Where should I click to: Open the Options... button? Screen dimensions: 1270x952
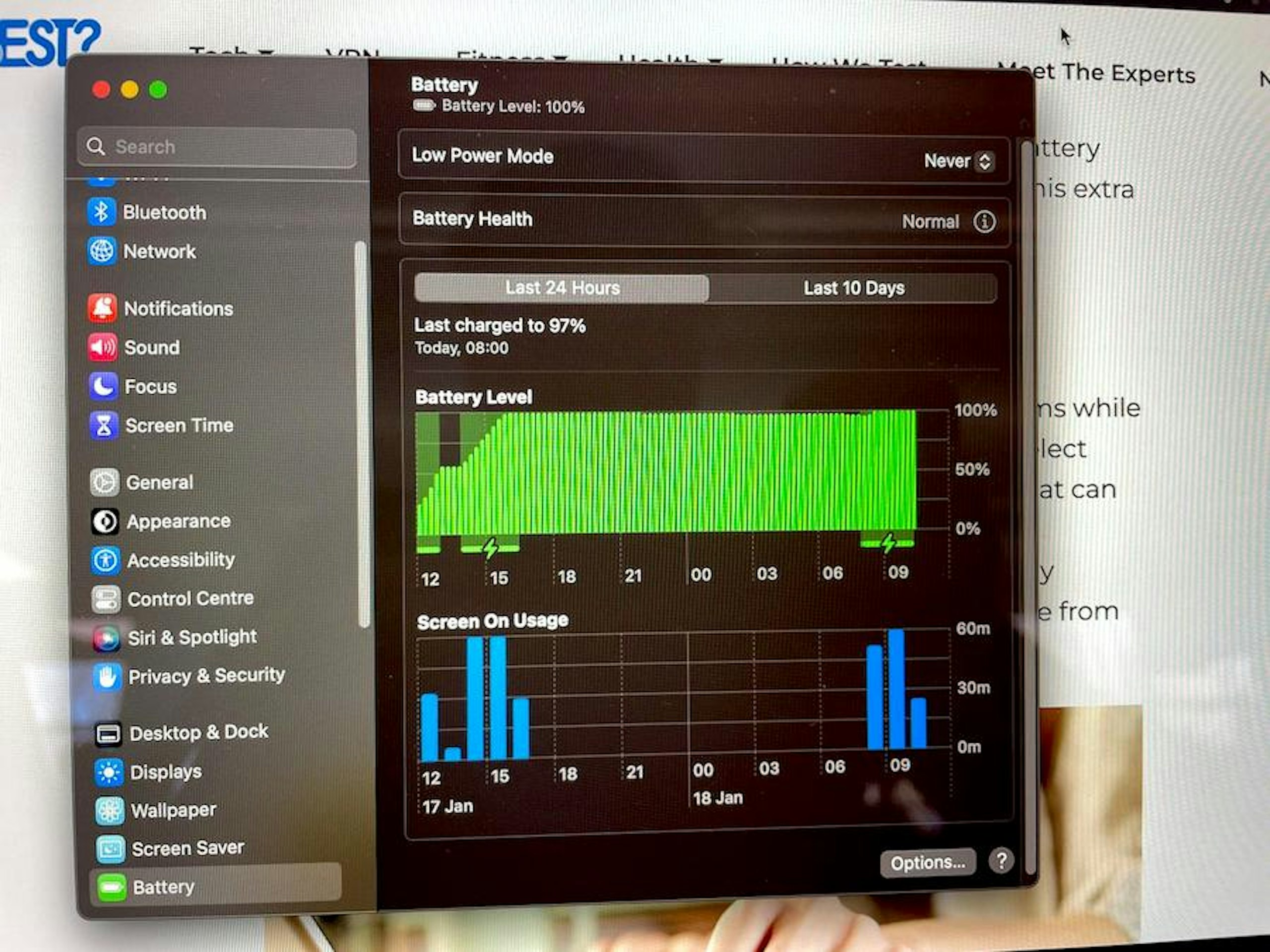[x=927, y=862]
